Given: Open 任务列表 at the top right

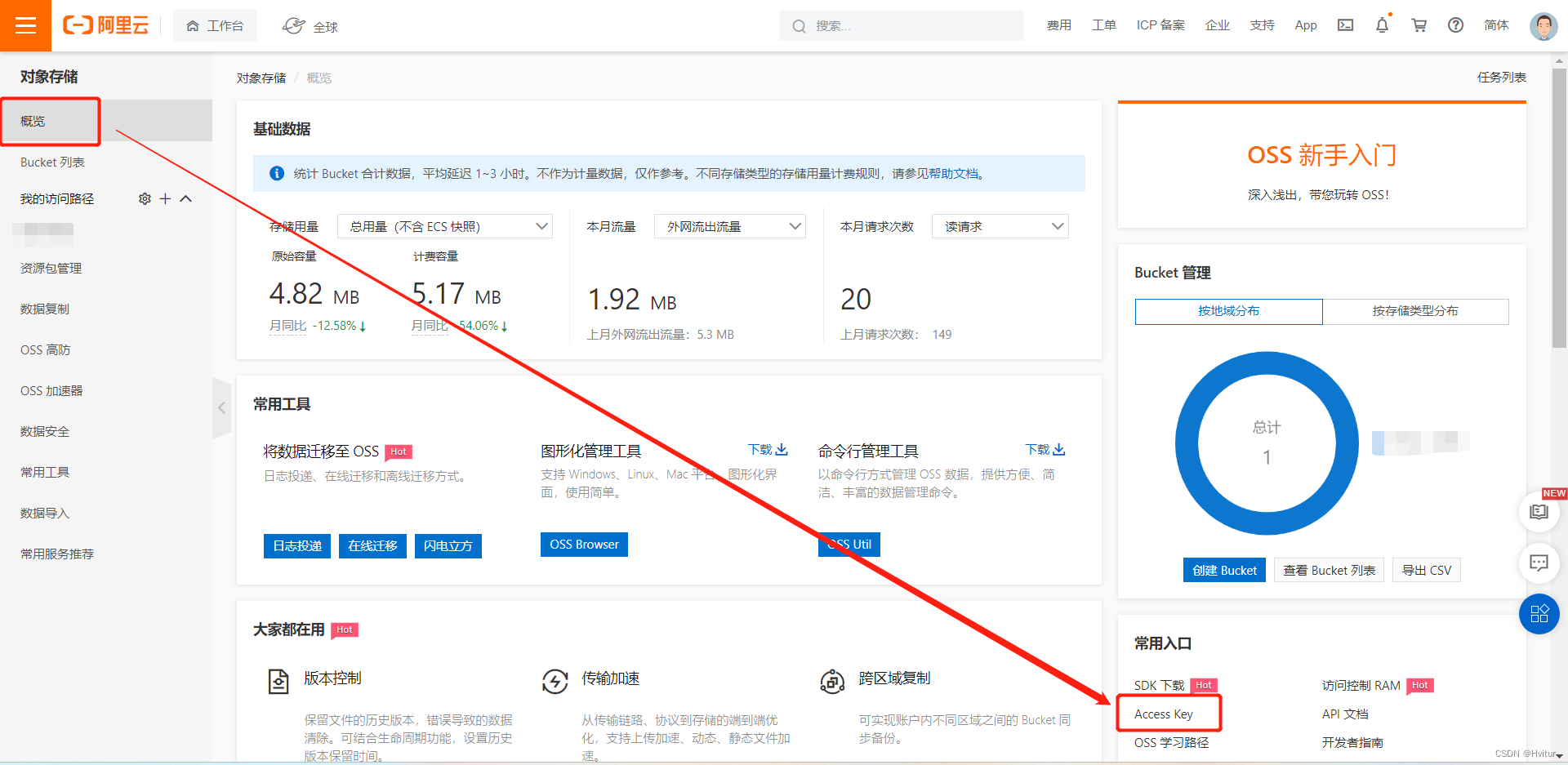Looking at the screenshot, I should pos(1501,77).
